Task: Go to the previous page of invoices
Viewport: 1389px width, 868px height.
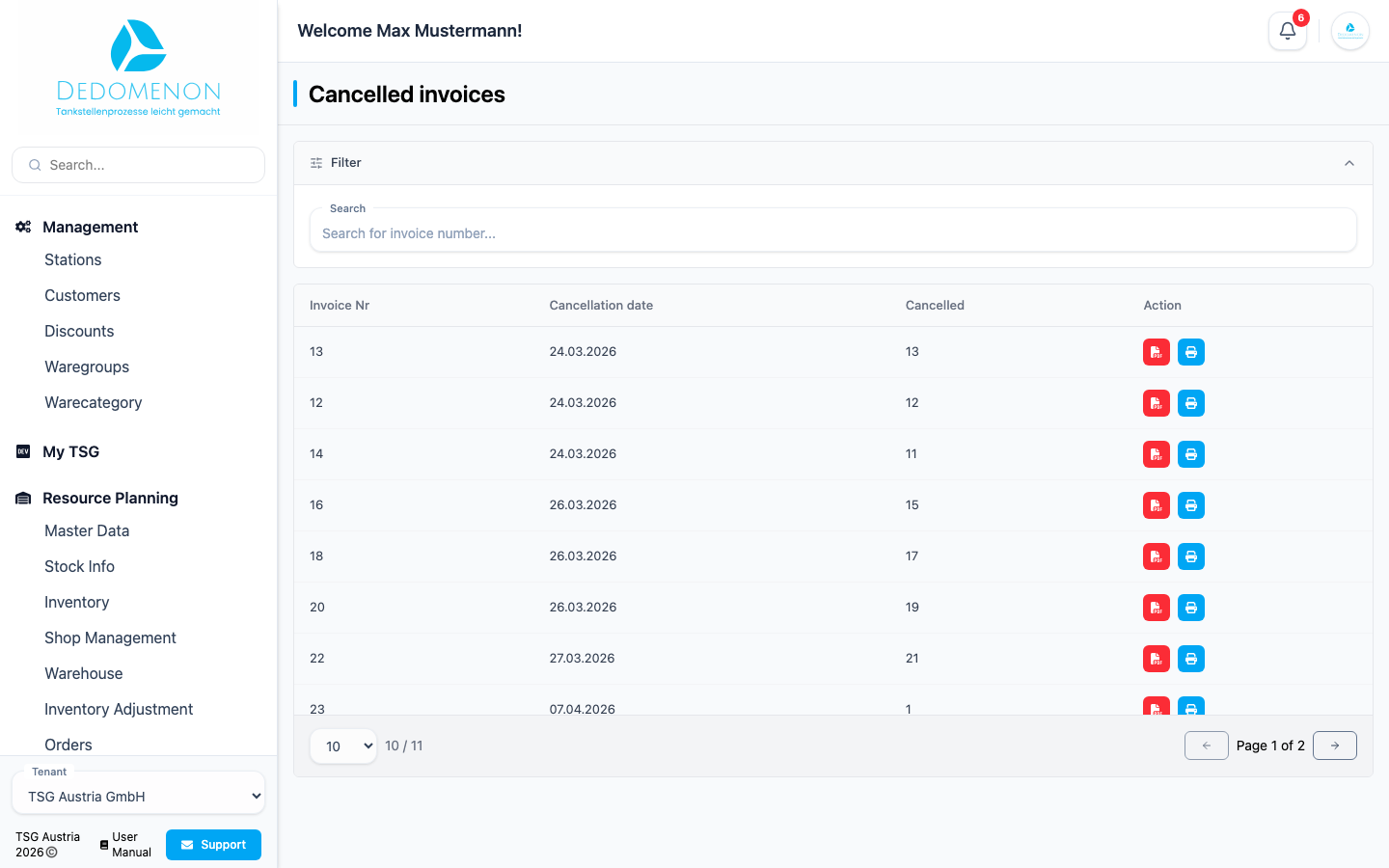Action: pos(1206,746)
